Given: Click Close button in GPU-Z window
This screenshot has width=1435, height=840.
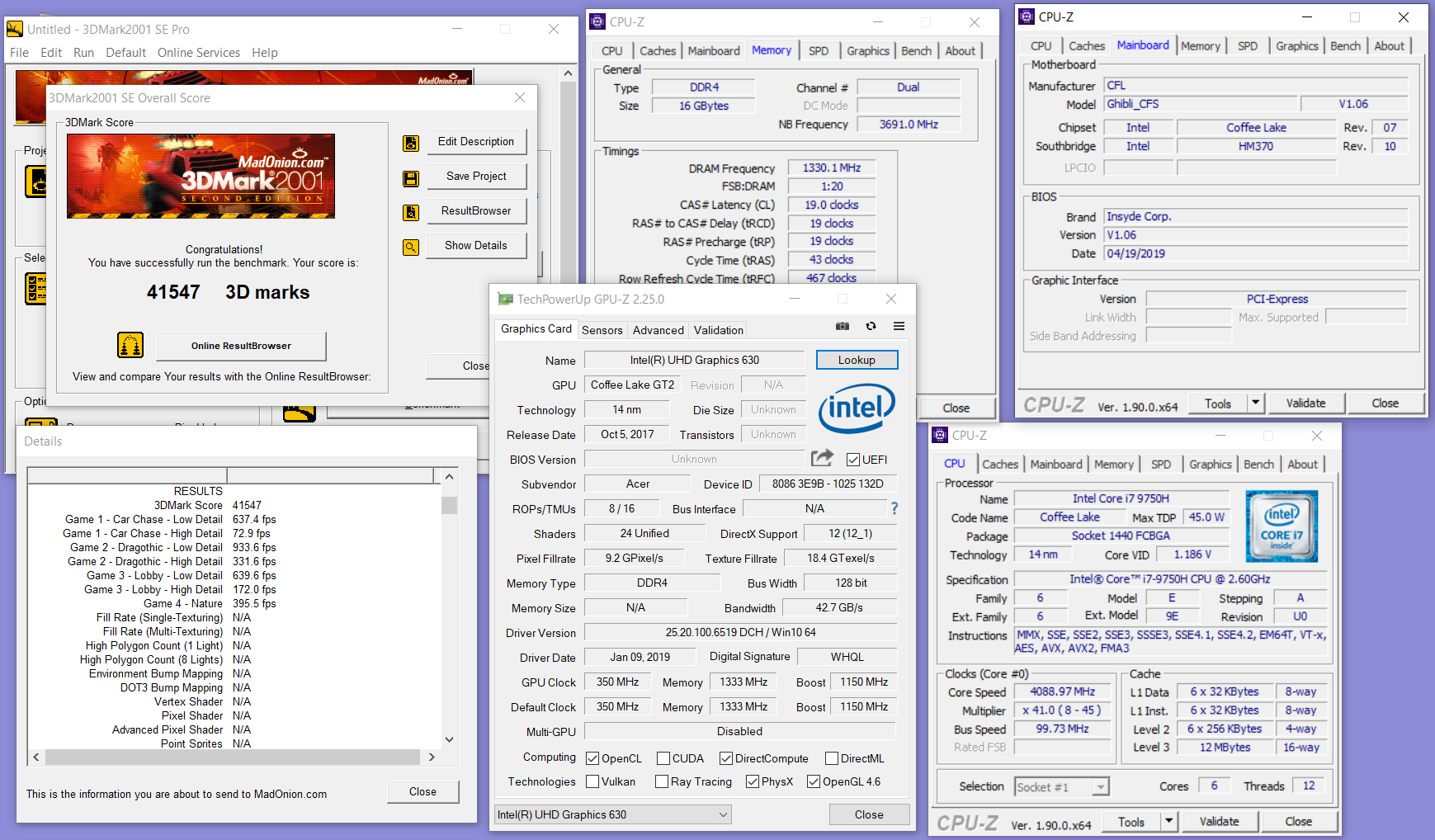Looking at the screenshot, I should [869, 814].
